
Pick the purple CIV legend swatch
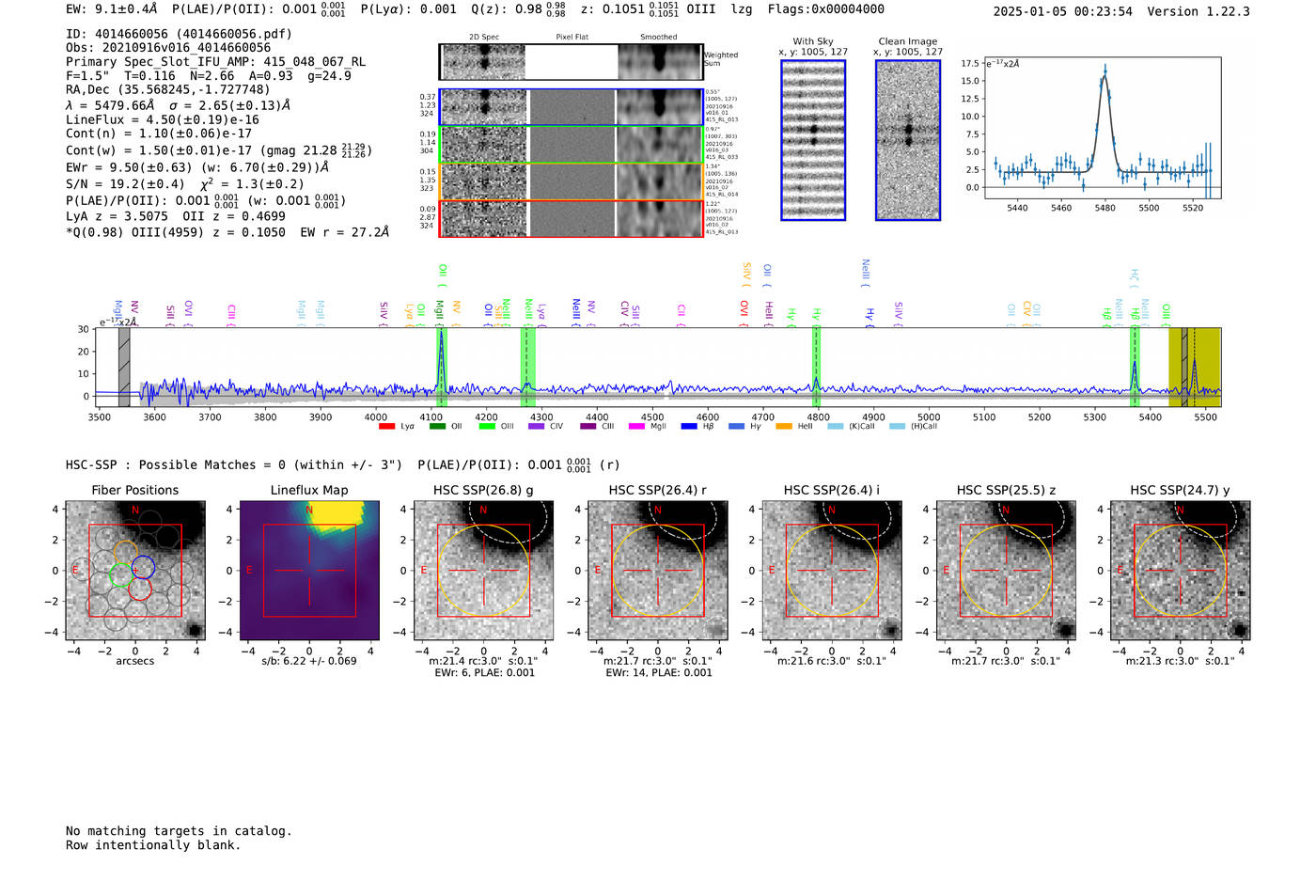[536, 427]
